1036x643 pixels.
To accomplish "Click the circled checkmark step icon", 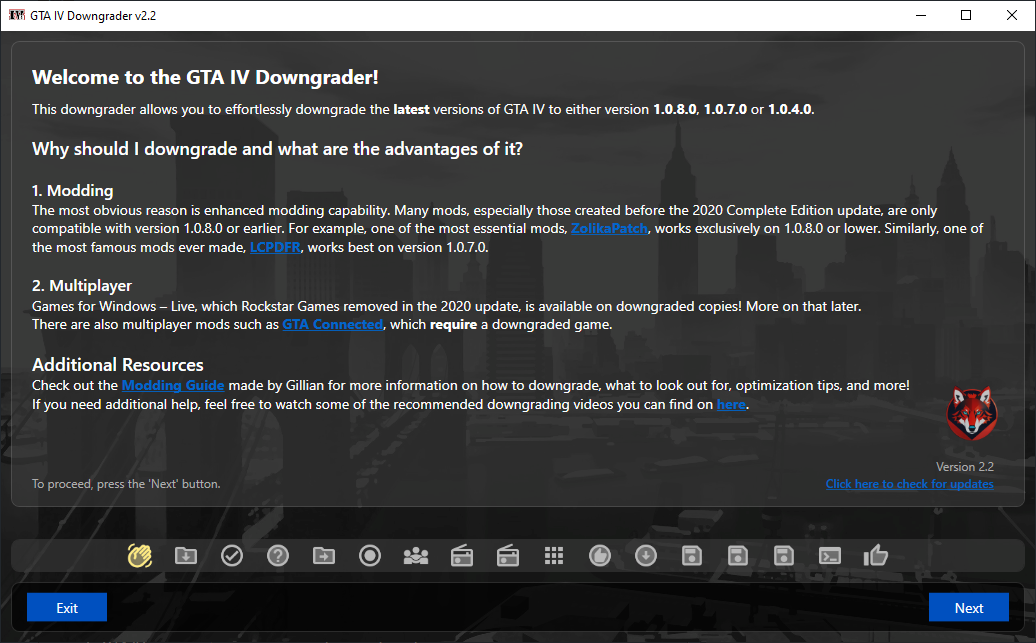I will click(232, 556).
